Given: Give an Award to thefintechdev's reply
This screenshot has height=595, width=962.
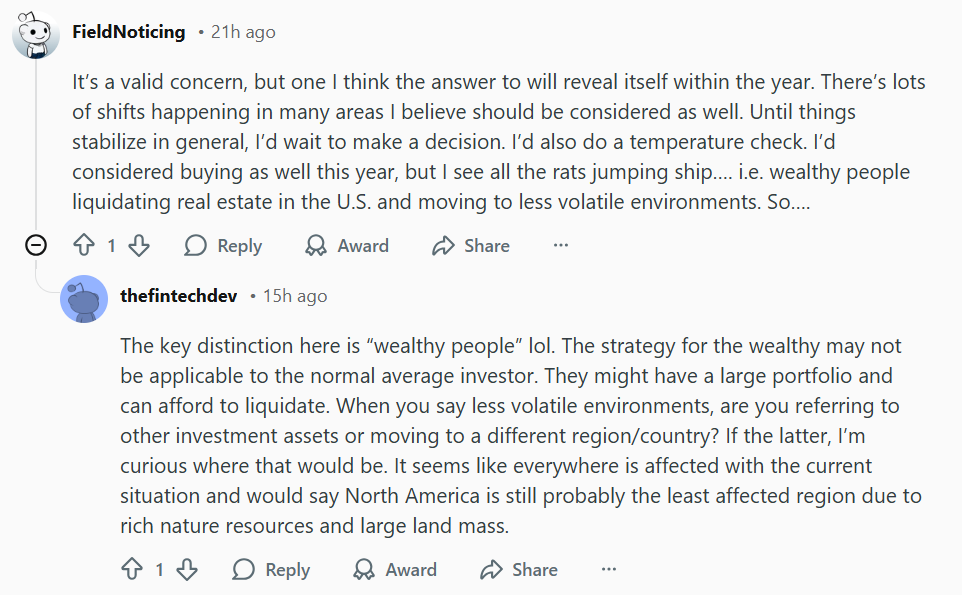Looking at the screenshot, I should pos(395,570).
